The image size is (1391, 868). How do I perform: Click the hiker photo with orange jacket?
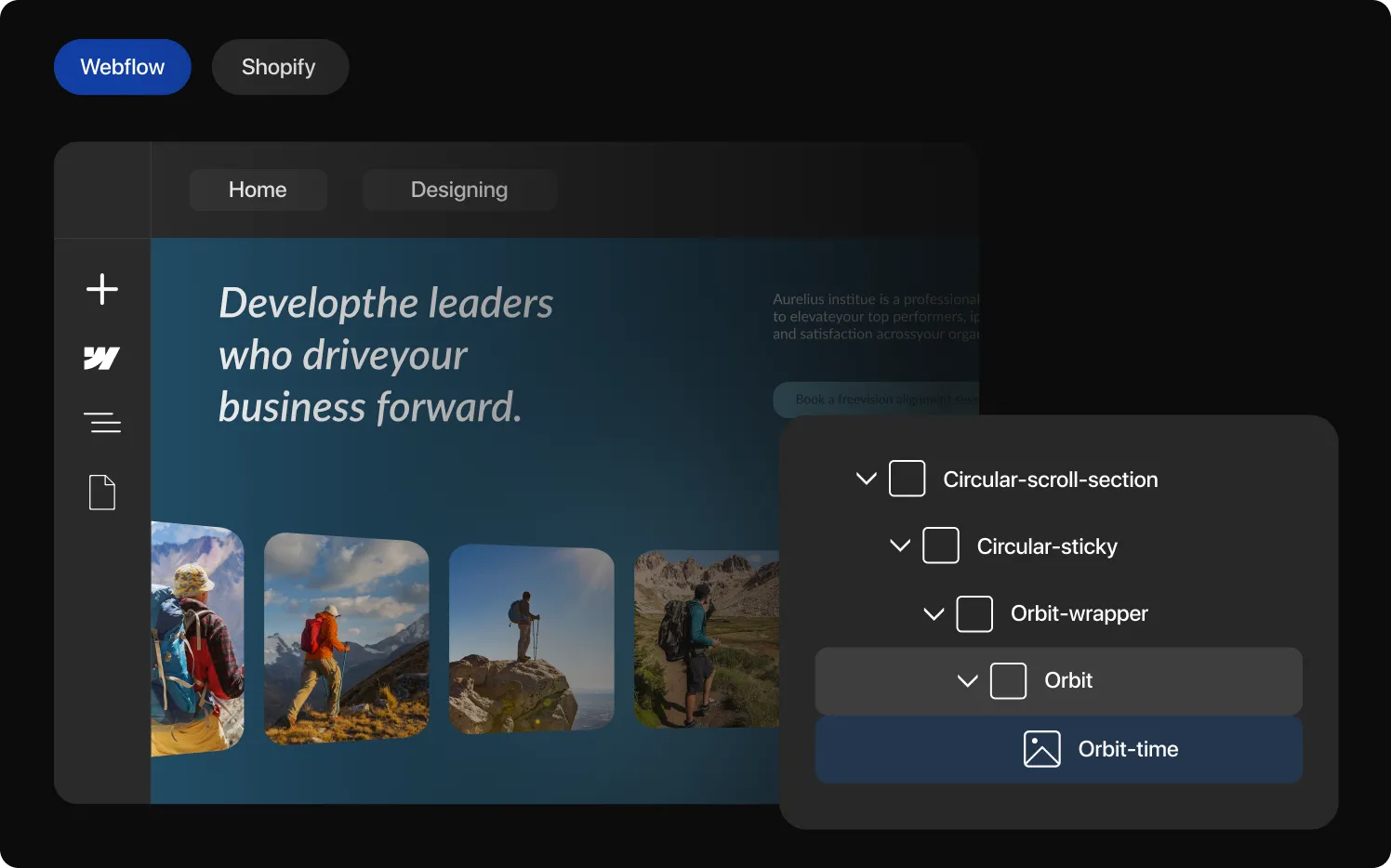coord(346,638)
